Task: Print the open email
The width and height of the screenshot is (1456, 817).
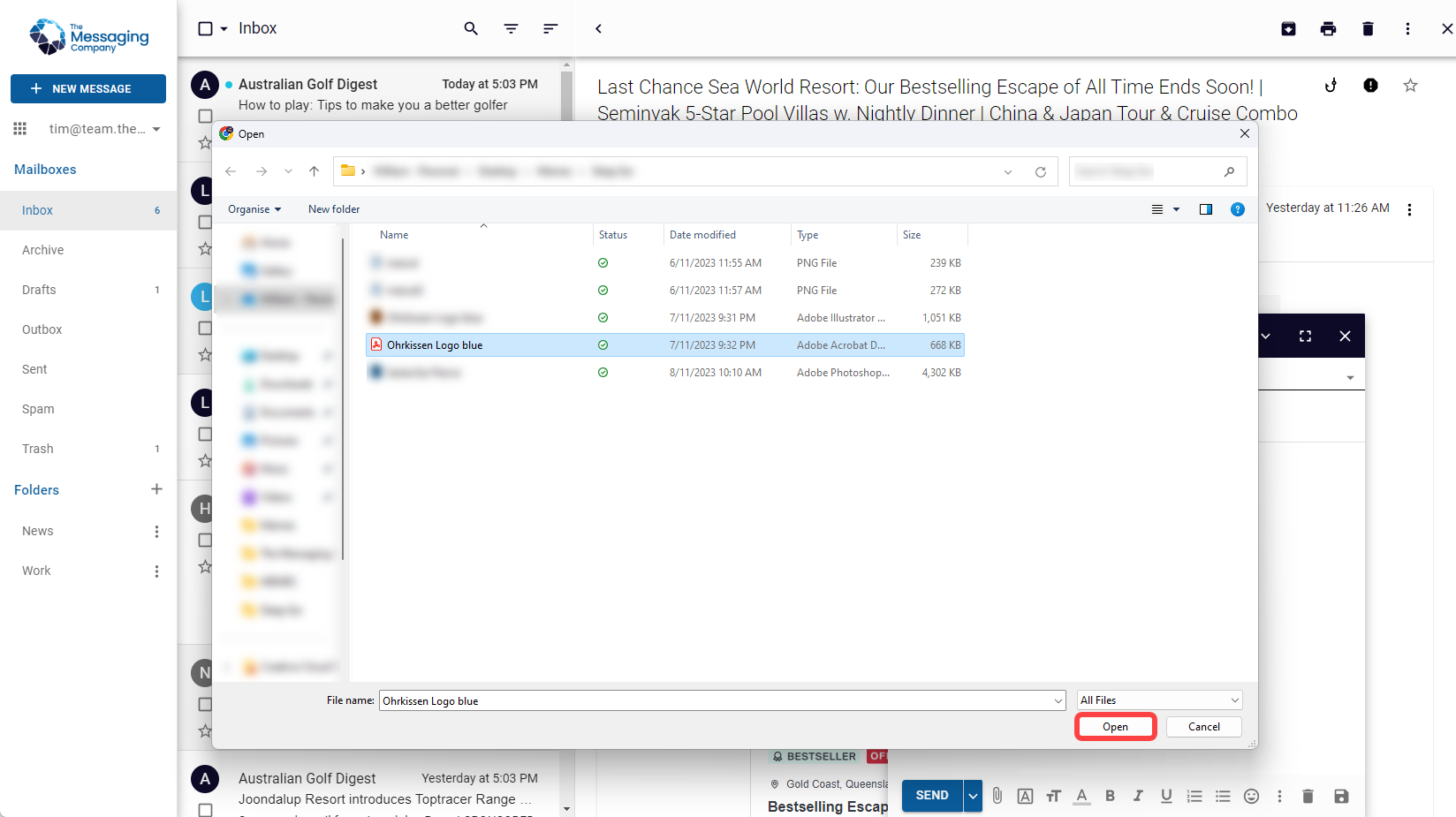Action: (1328, 28)
